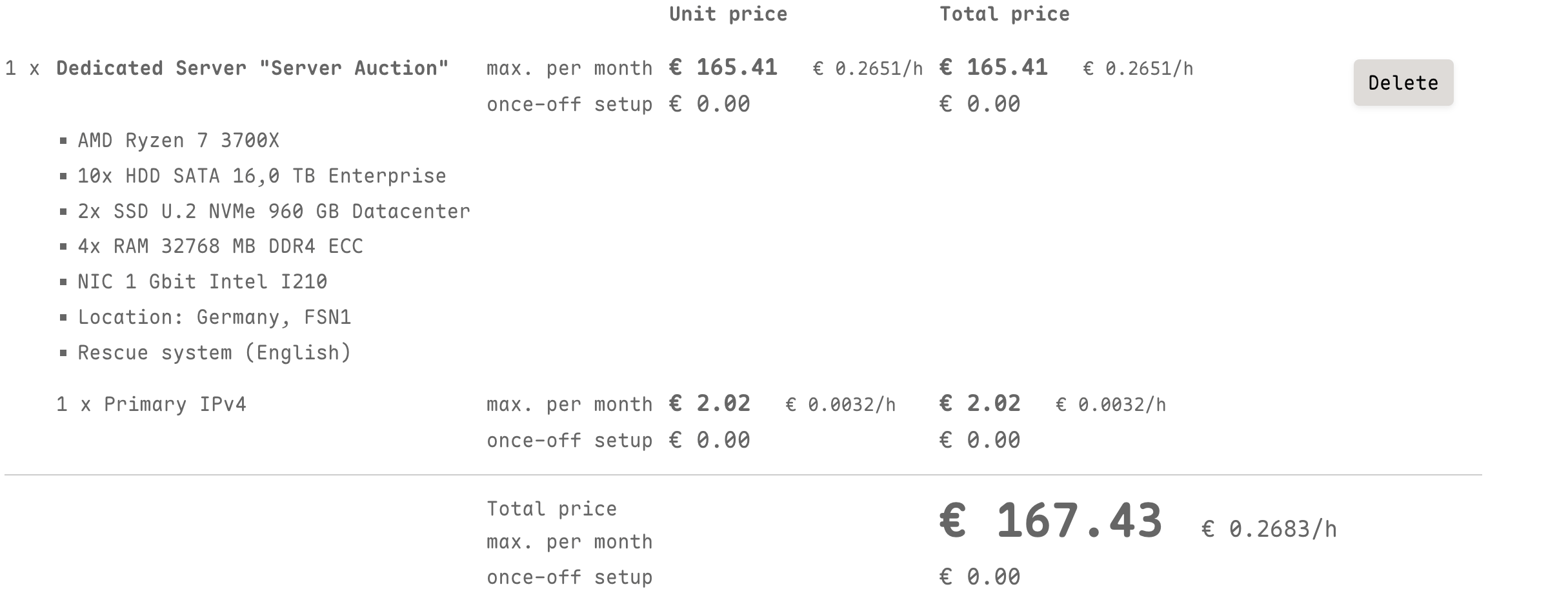1568x600 pixels.
Task: Click the € 165.41 total price of server
Action: pyautogui.click(x=994, y=68)
